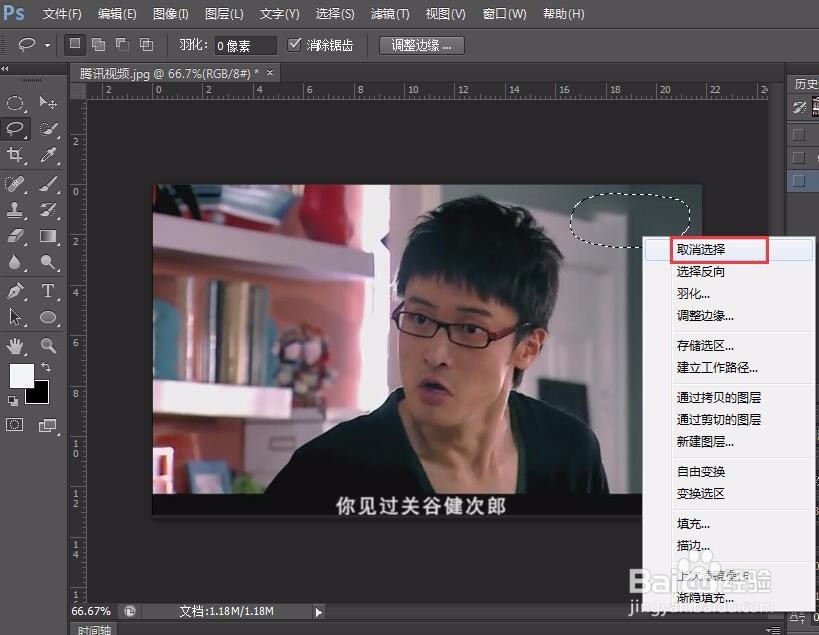
Task: Choose Intersect with Selection mode
Action: tap(146, 44)
